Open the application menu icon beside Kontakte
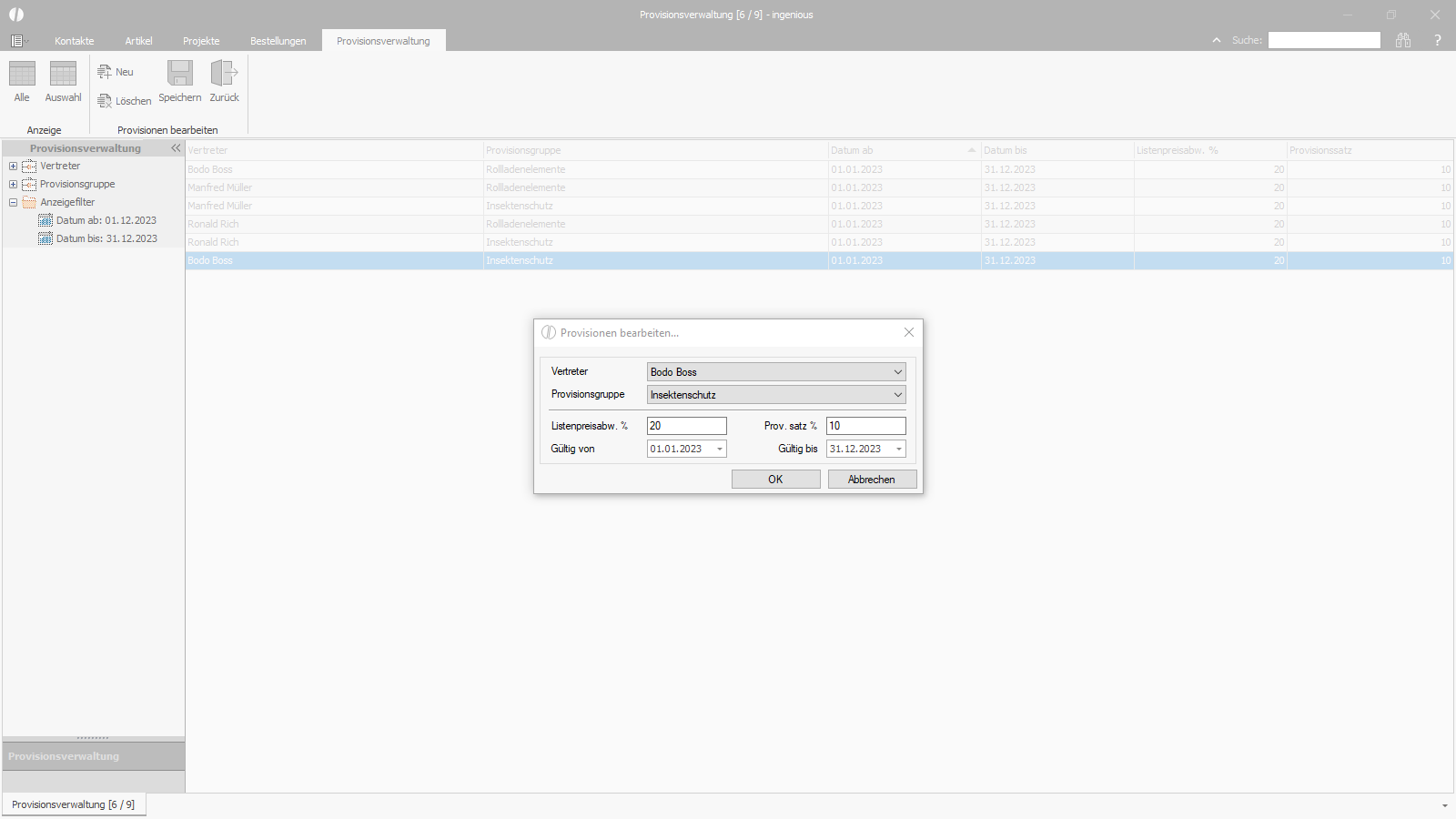The image size is (1456, 819). [x=17, y=41]
